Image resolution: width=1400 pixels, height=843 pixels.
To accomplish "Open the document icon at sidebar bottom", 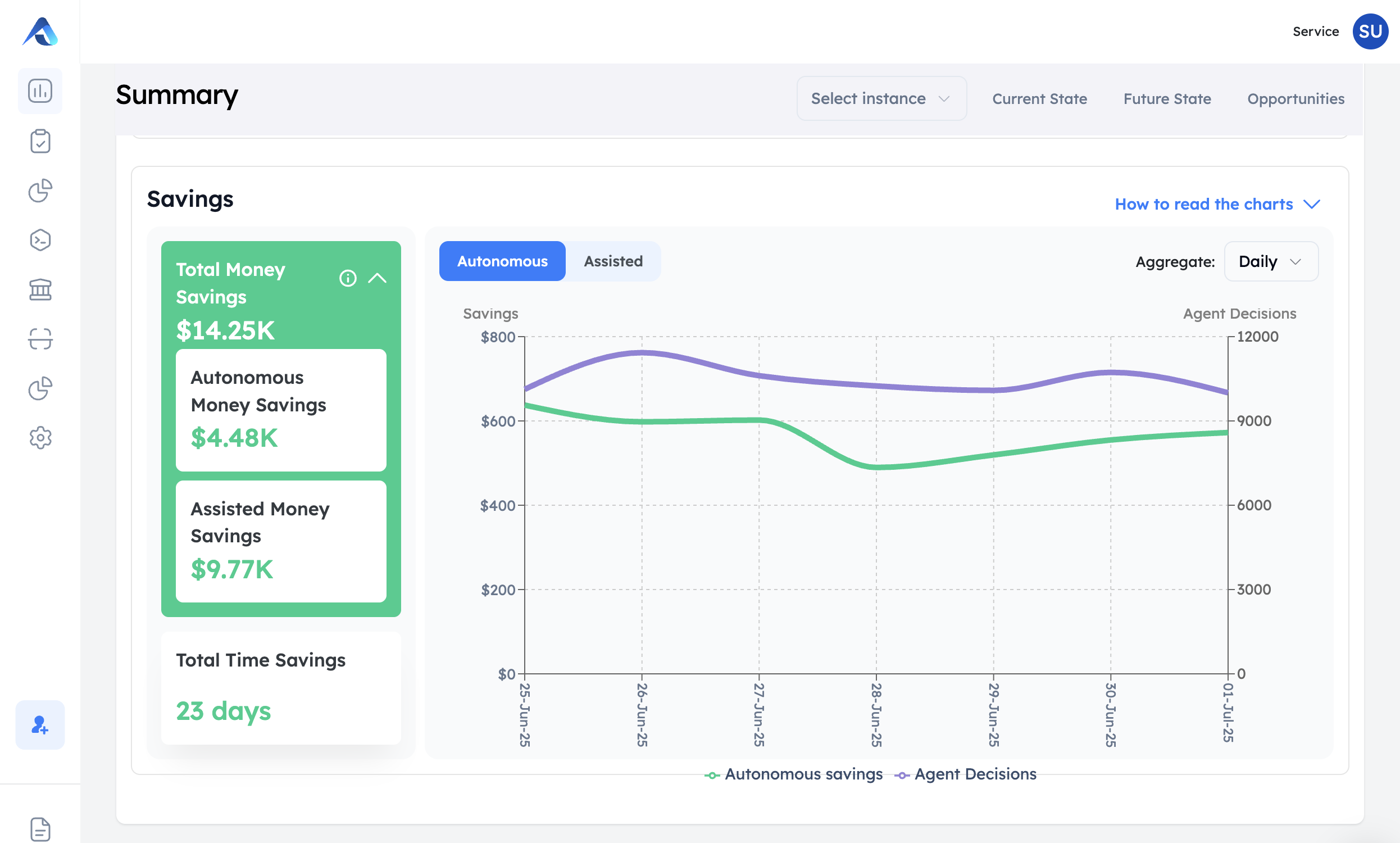I will tap(40, 830).
